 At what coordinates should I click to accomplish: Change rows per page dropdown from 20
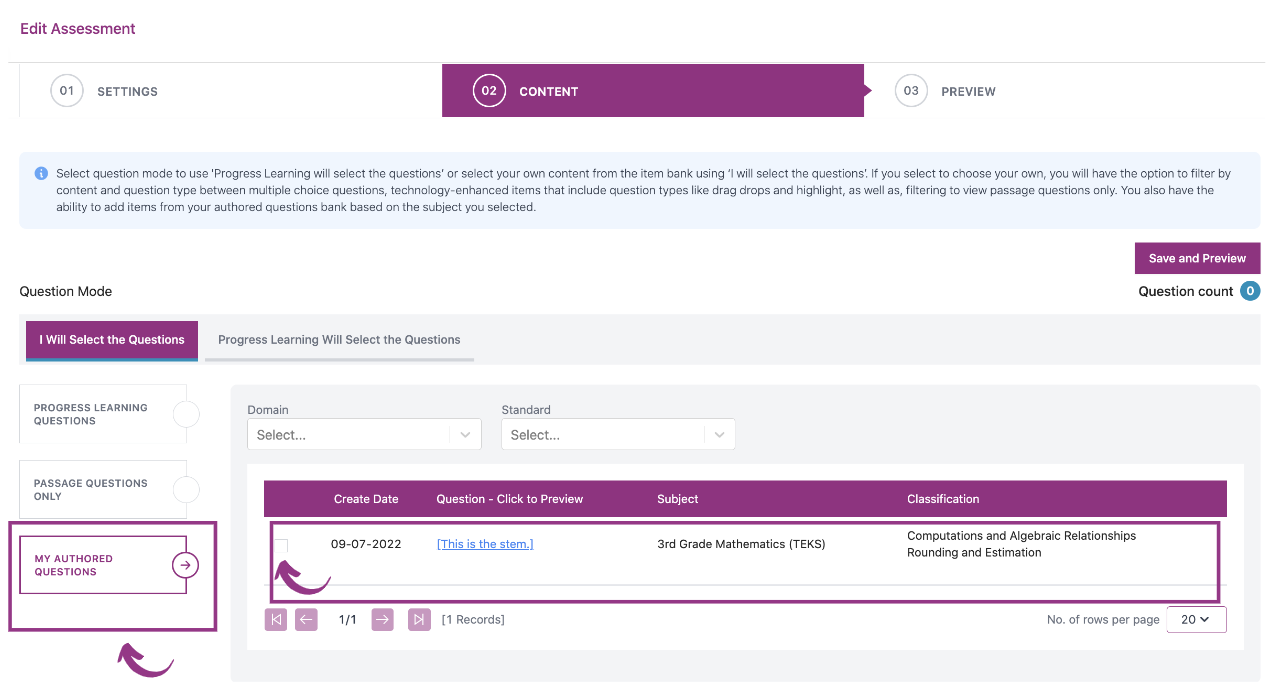(x=1196, y=619)
